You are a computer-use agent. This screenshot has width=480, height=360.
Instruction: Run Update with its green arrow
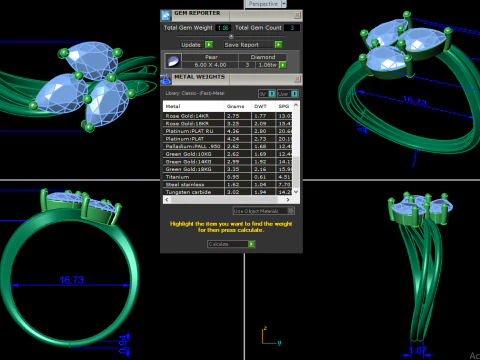(209, 44)
